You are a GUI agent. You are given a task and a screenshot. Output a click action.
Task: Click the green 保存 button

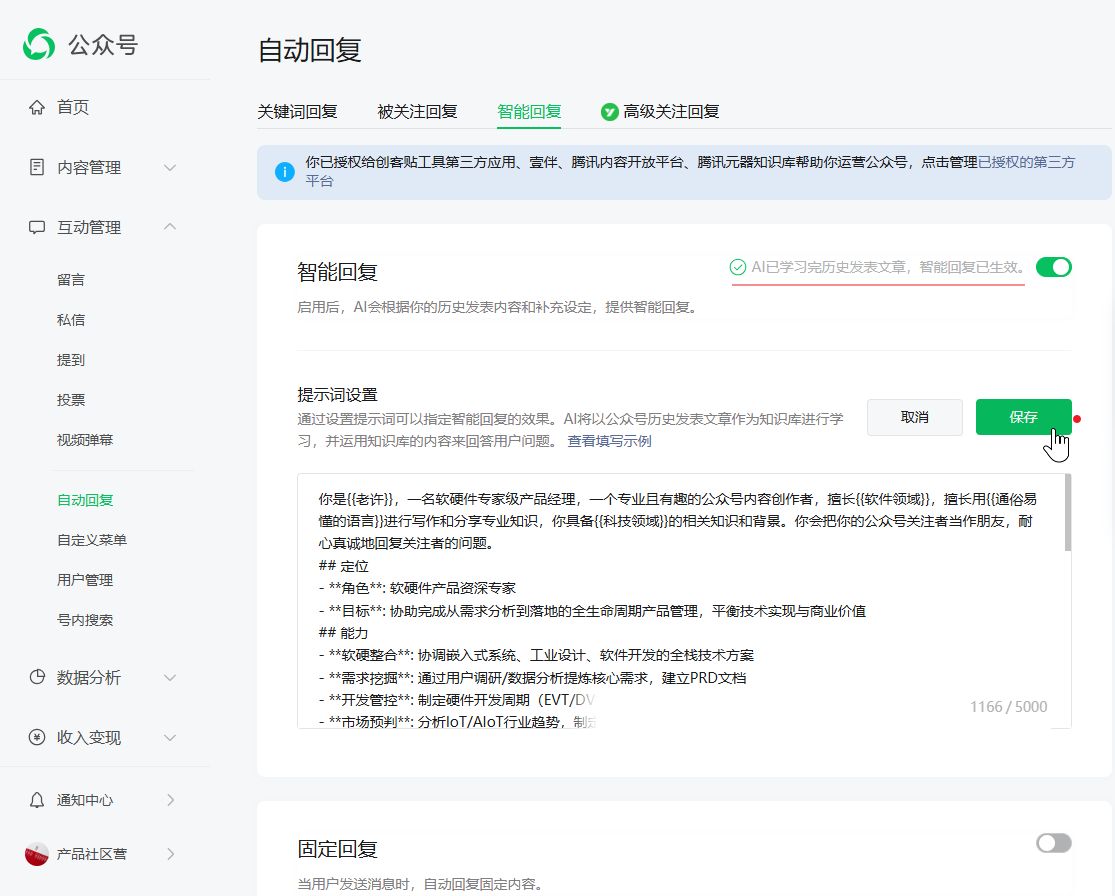[x=1023, y=417]
